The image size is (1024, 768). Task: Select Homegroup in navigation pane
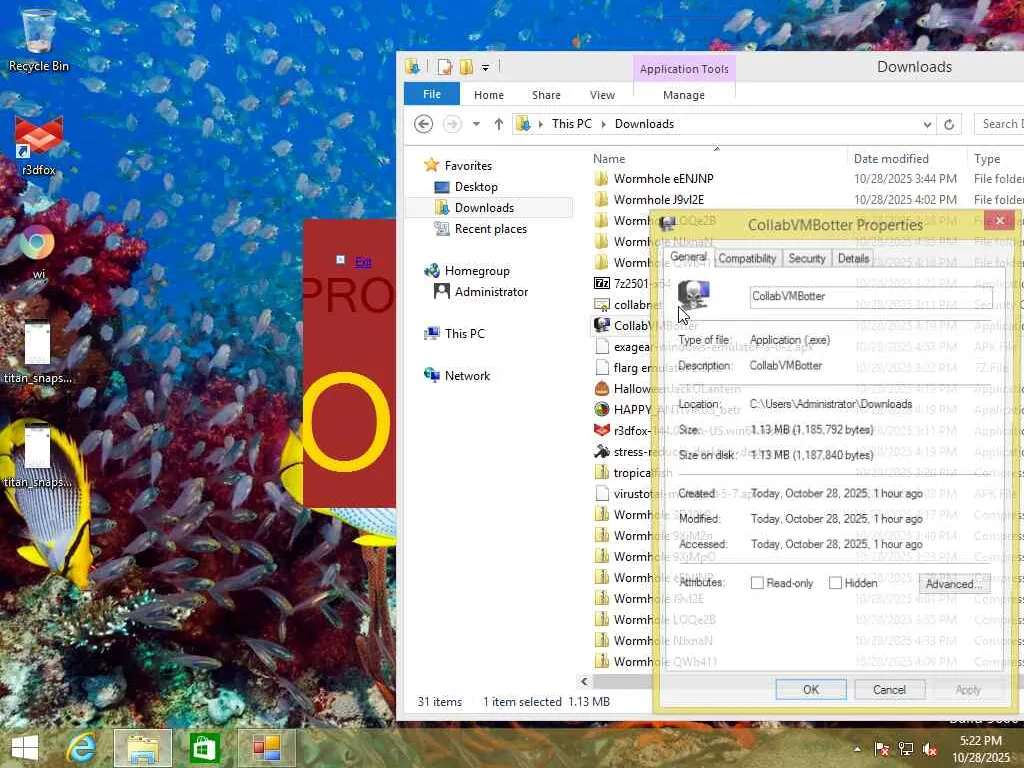coord(477,271)
